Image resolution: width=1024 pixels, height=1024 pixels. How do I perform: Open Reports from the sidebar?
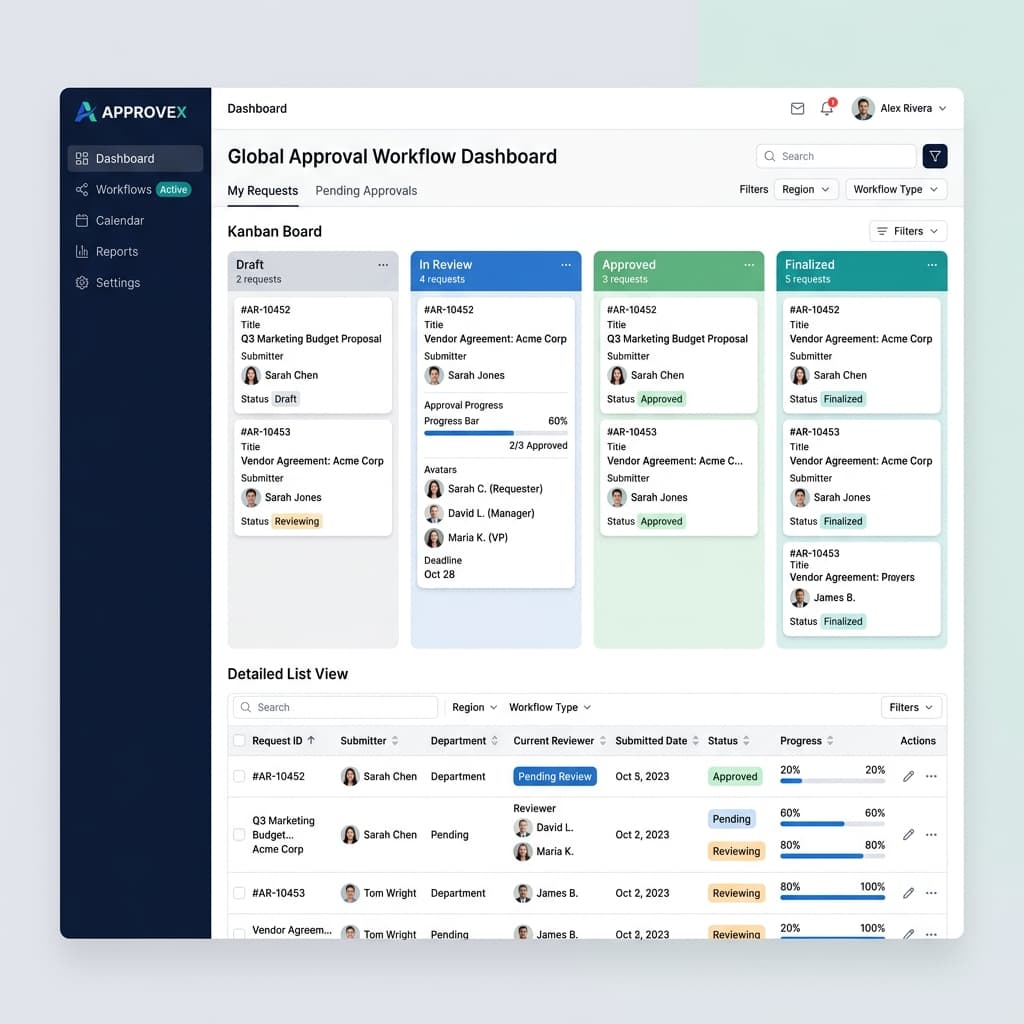pos(135,251)
